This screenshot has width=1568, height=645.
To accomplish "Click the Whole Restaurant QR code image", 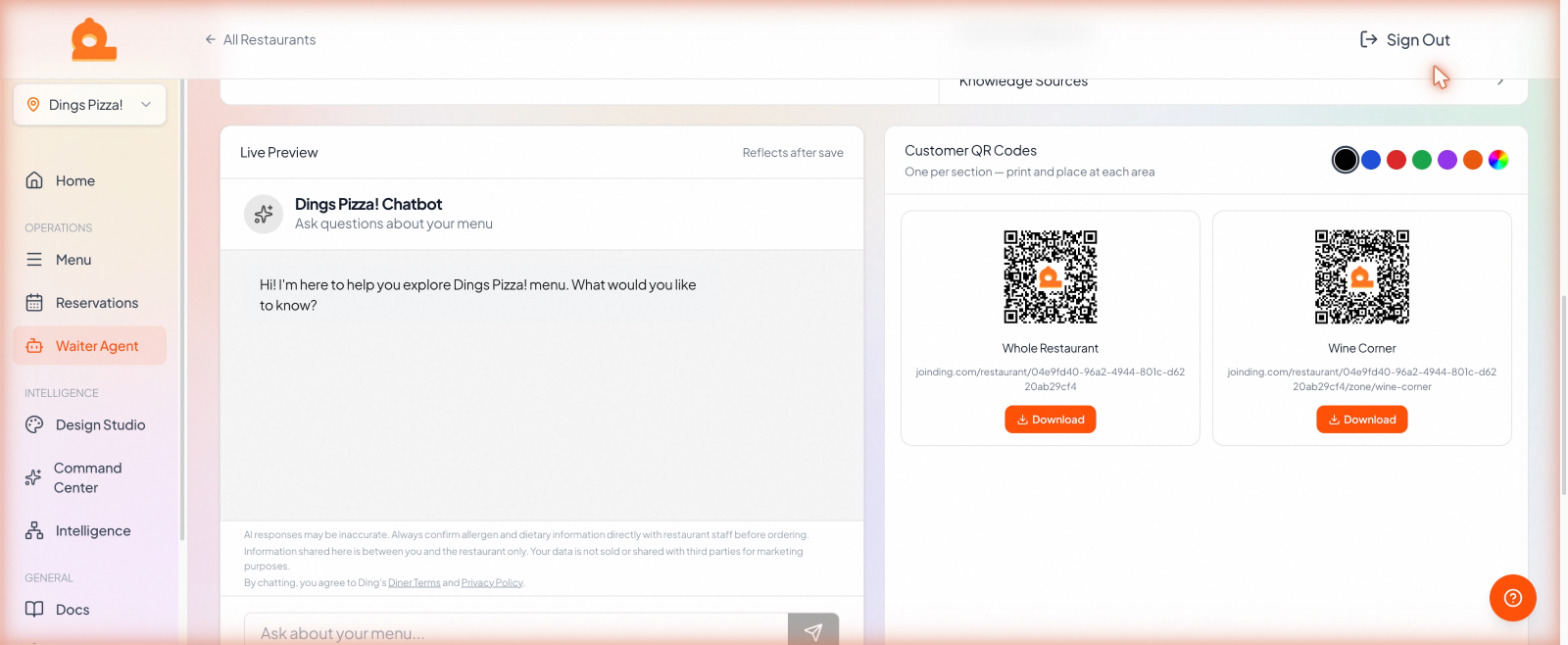I will pyautogui.click(x=1051, y=277).
